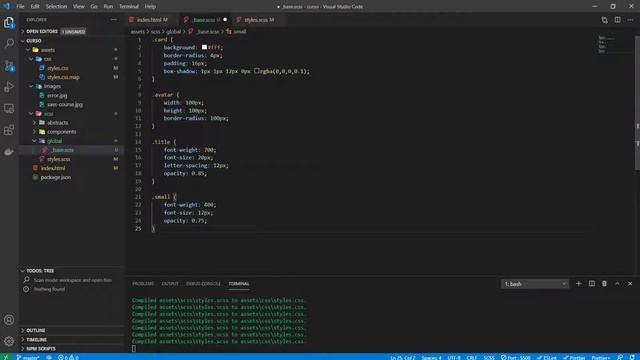Open the Selection menu
Screen dimensions: 640x360
(56, 7)
